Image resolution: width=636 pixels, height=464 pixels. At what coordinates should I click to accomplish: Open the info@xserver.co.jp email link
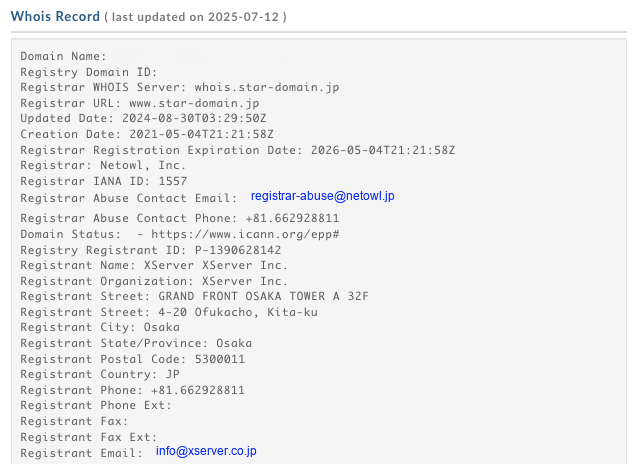tap(206, 451)
